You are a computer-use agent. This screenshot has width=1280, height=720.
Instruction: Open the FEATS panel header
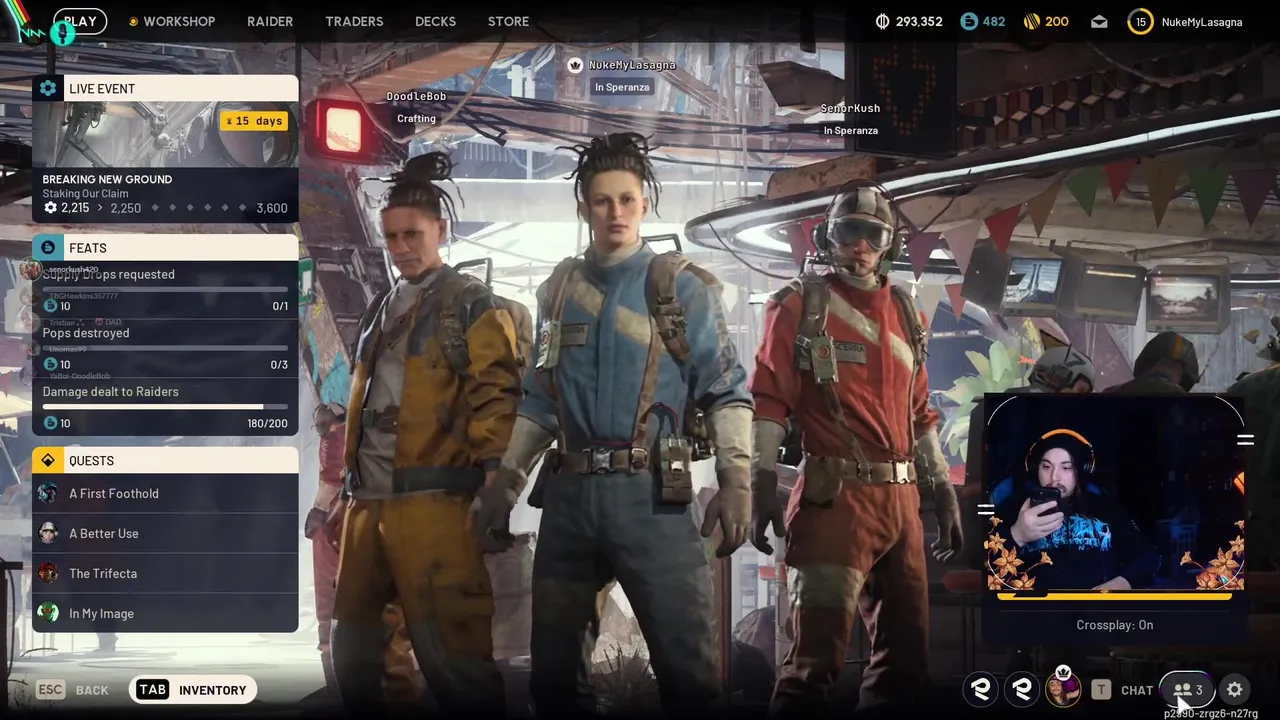[x=165, y=247]
